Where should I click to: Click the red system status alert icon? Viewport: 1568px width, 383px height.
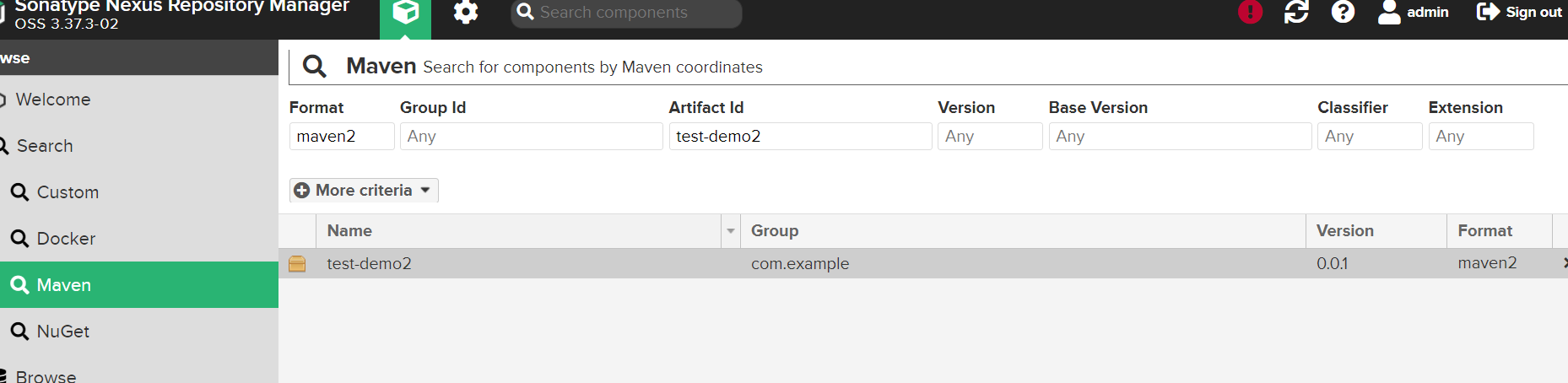1250,13
